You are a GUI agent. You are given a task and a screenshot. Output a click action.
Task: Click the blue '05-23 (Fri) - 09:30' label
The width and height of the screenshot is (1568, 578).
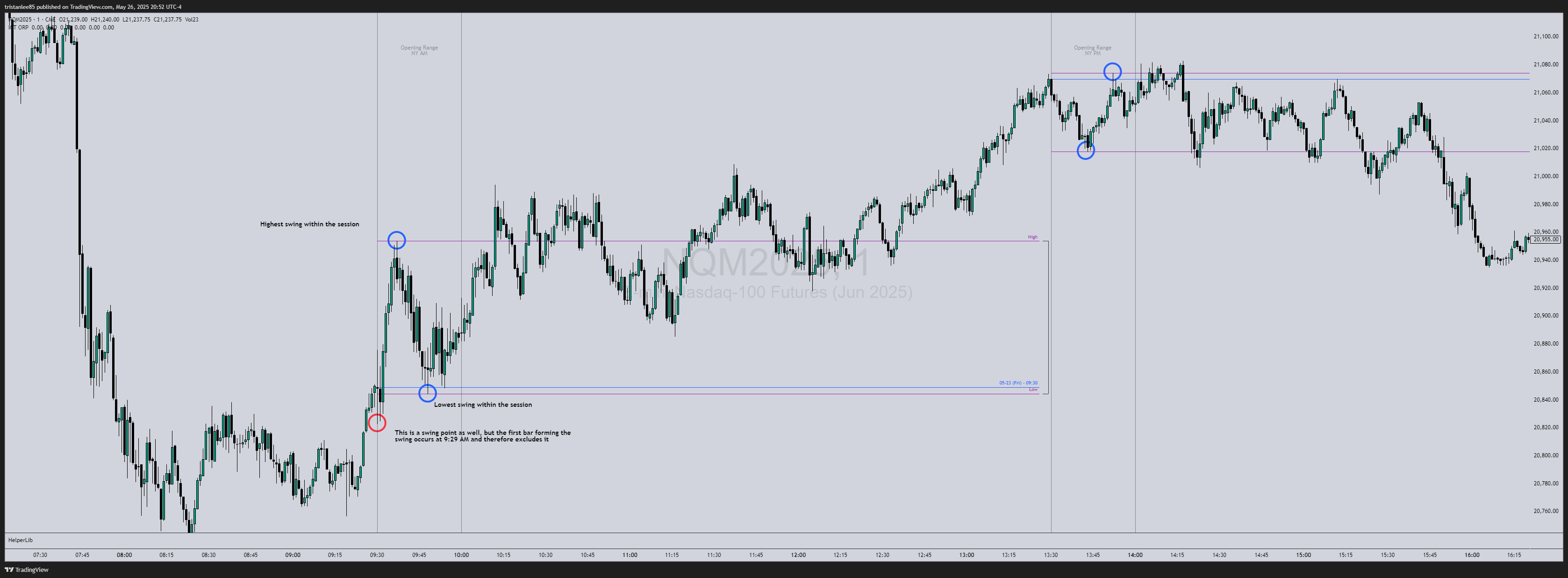[x=1018, y=383]
